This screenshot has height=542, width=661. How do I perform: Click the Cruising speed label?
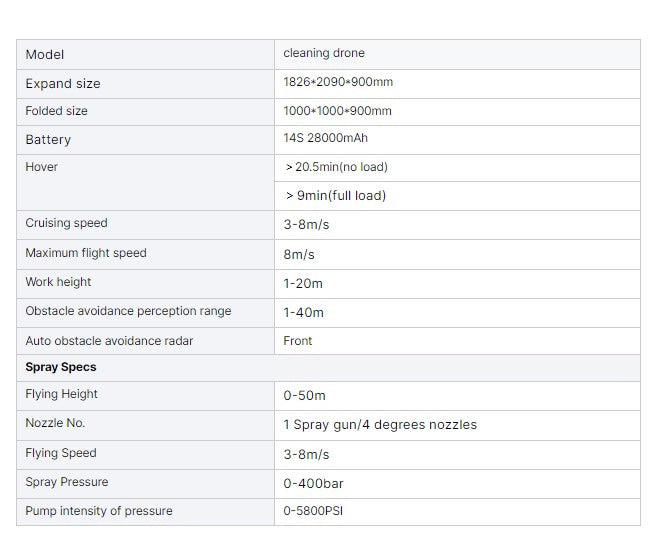[x=66, y=223]
